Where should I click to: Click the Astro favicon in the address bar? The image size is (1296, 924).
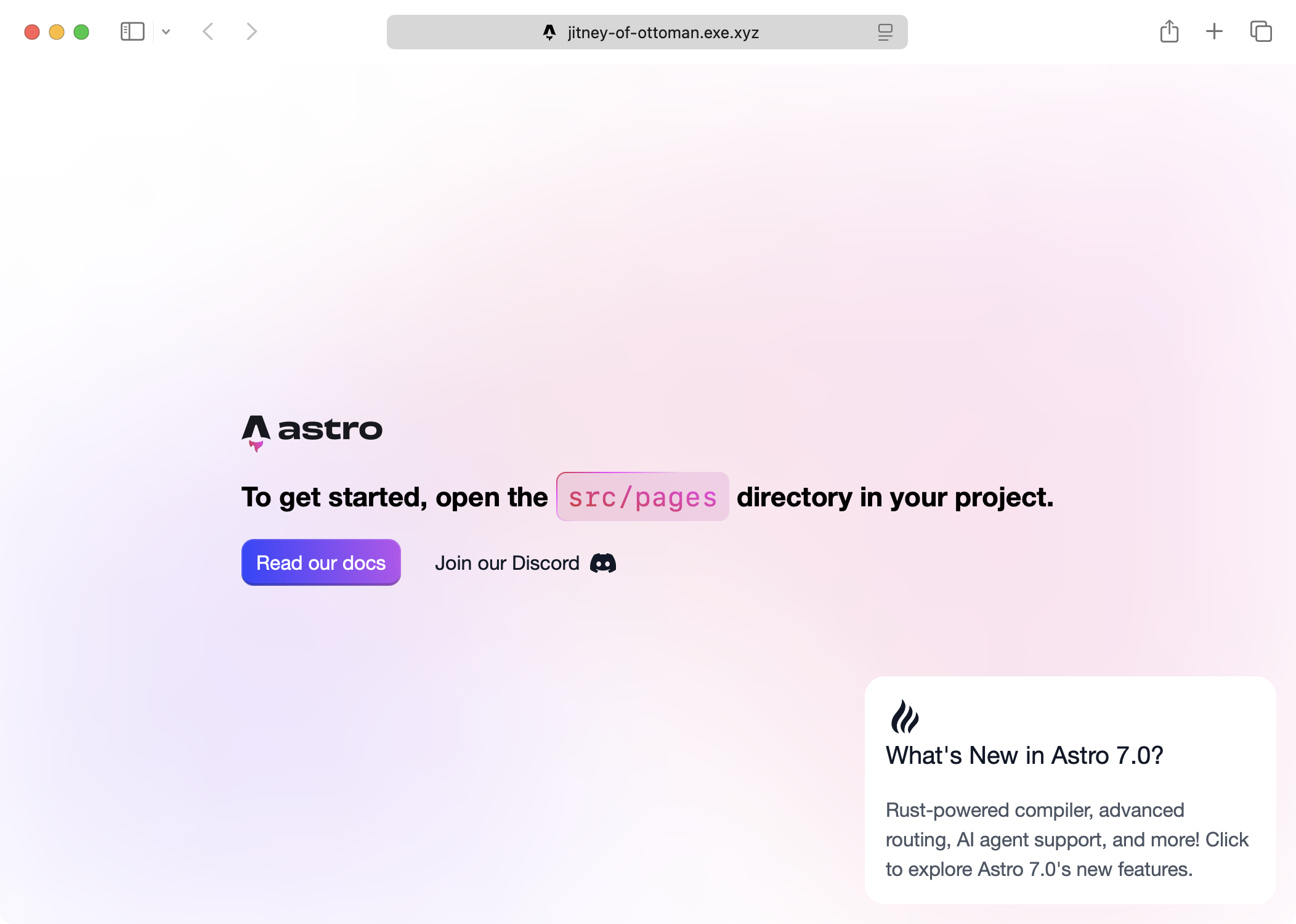pyautogui.click(x=549, y=32)
